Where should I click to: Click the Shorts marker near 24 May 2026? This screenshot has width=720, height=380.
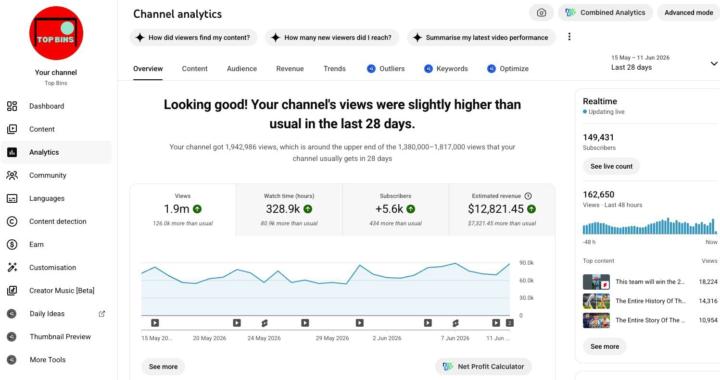[x=264, y=323]
